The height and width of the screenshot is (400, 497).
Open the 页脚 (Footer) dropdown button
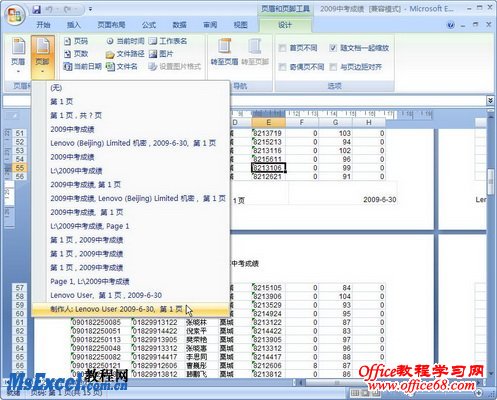coord(43,56)
